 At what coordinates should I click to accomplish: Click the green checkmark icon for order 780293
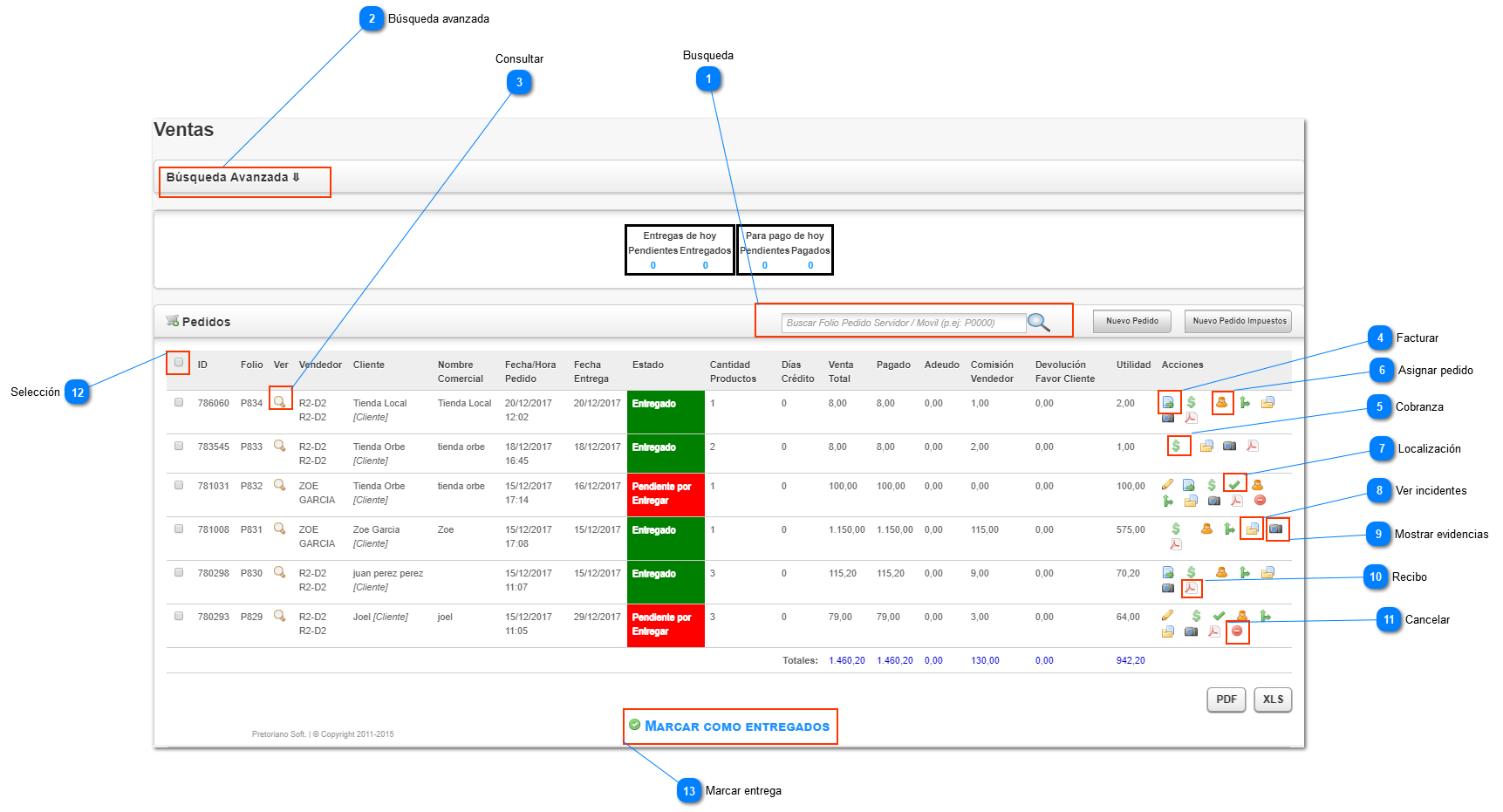pyautogui.click(x=1219, y=616)
